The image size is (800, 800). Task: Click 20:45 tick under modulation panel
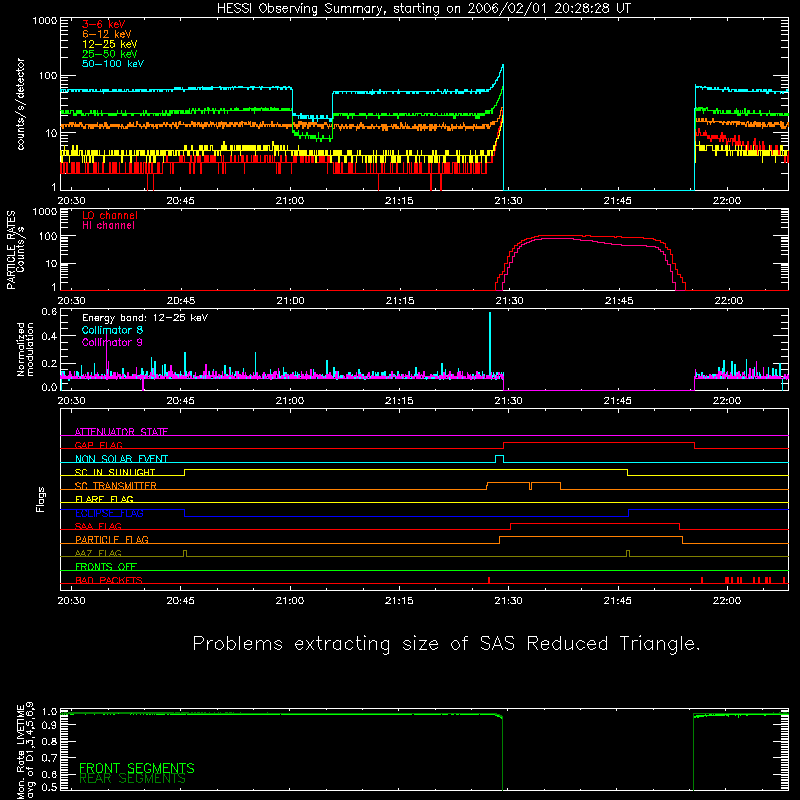coord(181,401)
